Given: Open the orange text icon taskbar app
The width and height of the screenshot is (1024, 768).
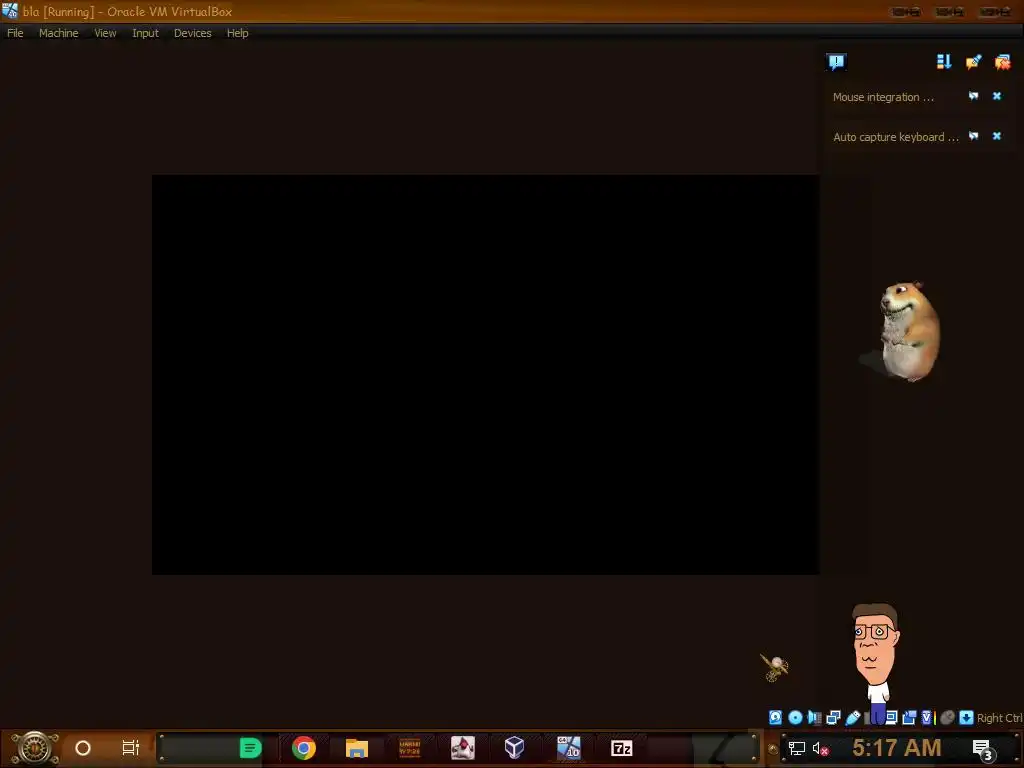Looking at the screenshot, I should tap(409, 748).
